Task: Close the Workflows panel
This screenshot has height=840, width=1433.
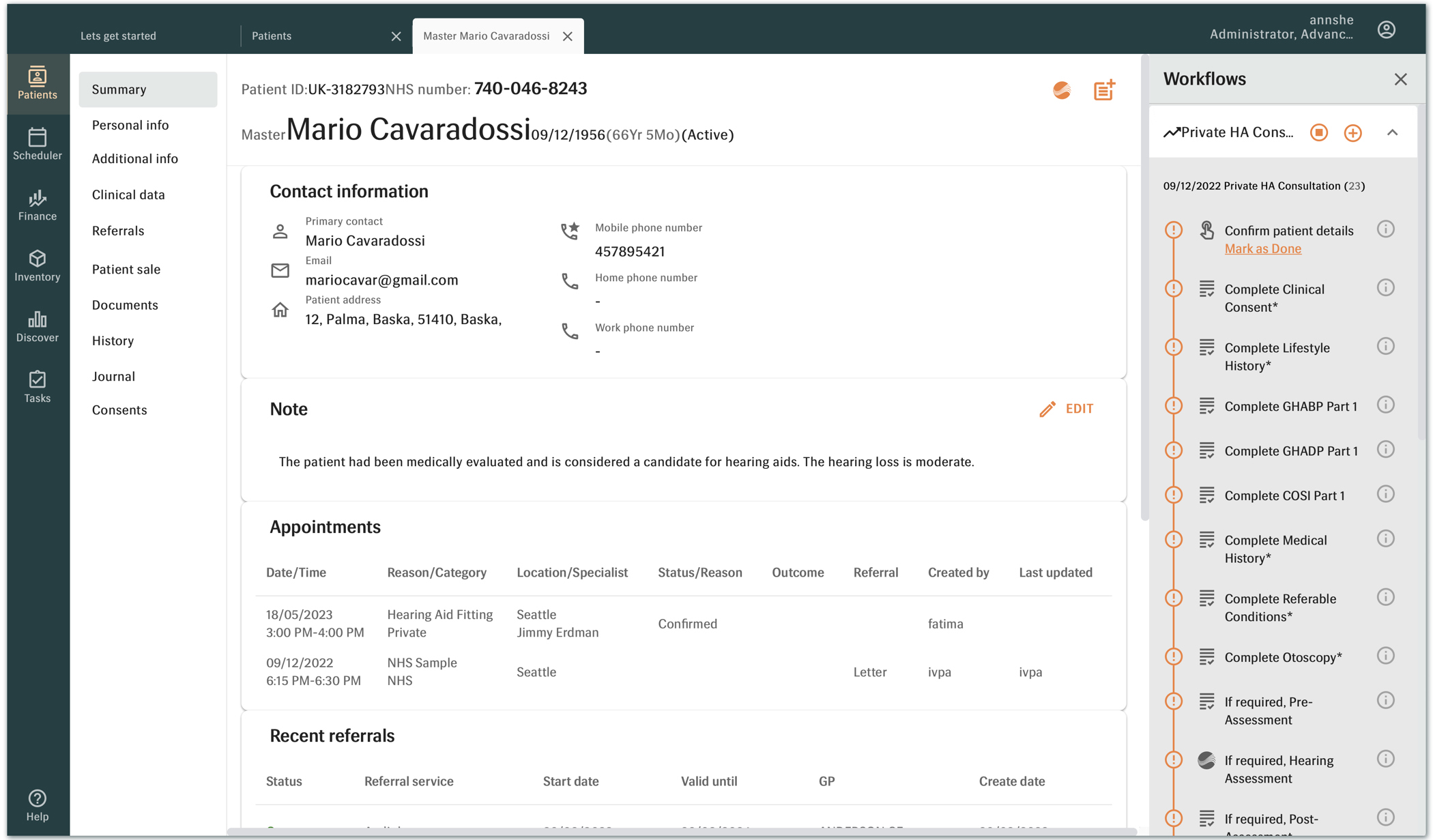Action: point(1400,78)
